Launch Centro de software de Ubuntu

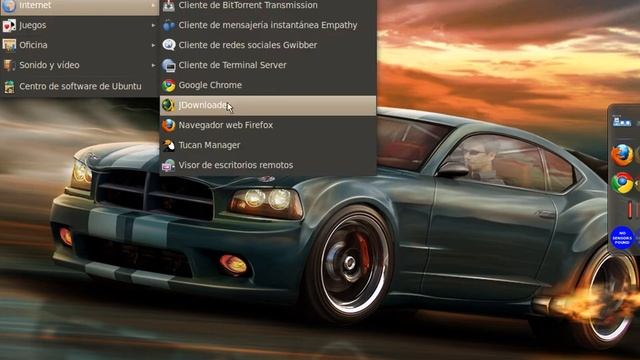[79, 86]
